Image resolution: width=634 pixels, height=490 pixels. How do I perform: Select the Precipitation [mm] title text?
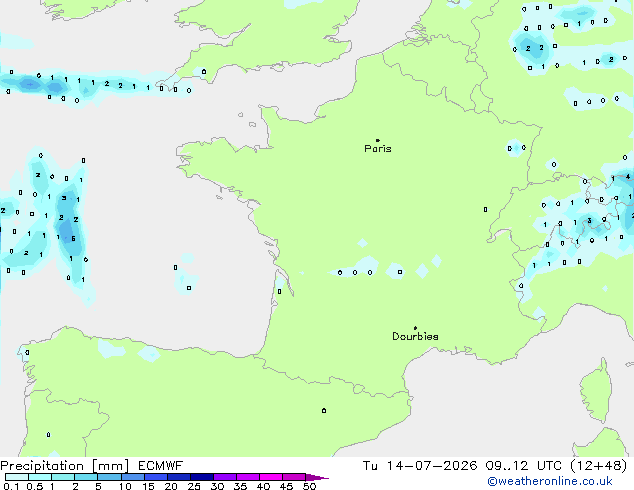pos(65,466)
